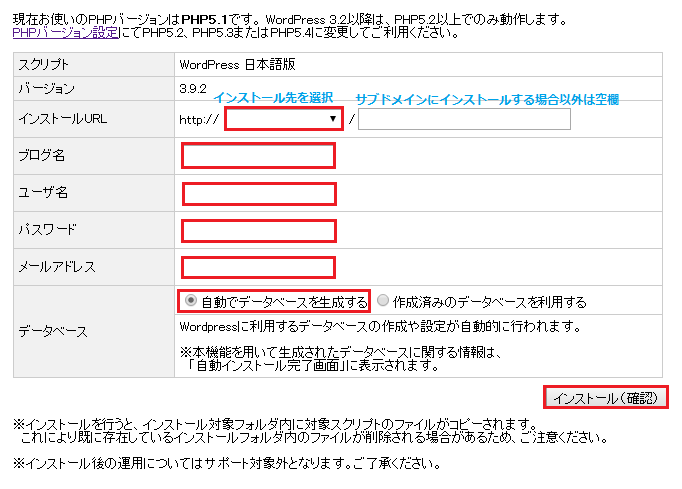Click the ブログ名 row label
The image size is (682, 489).
[42, 155]
